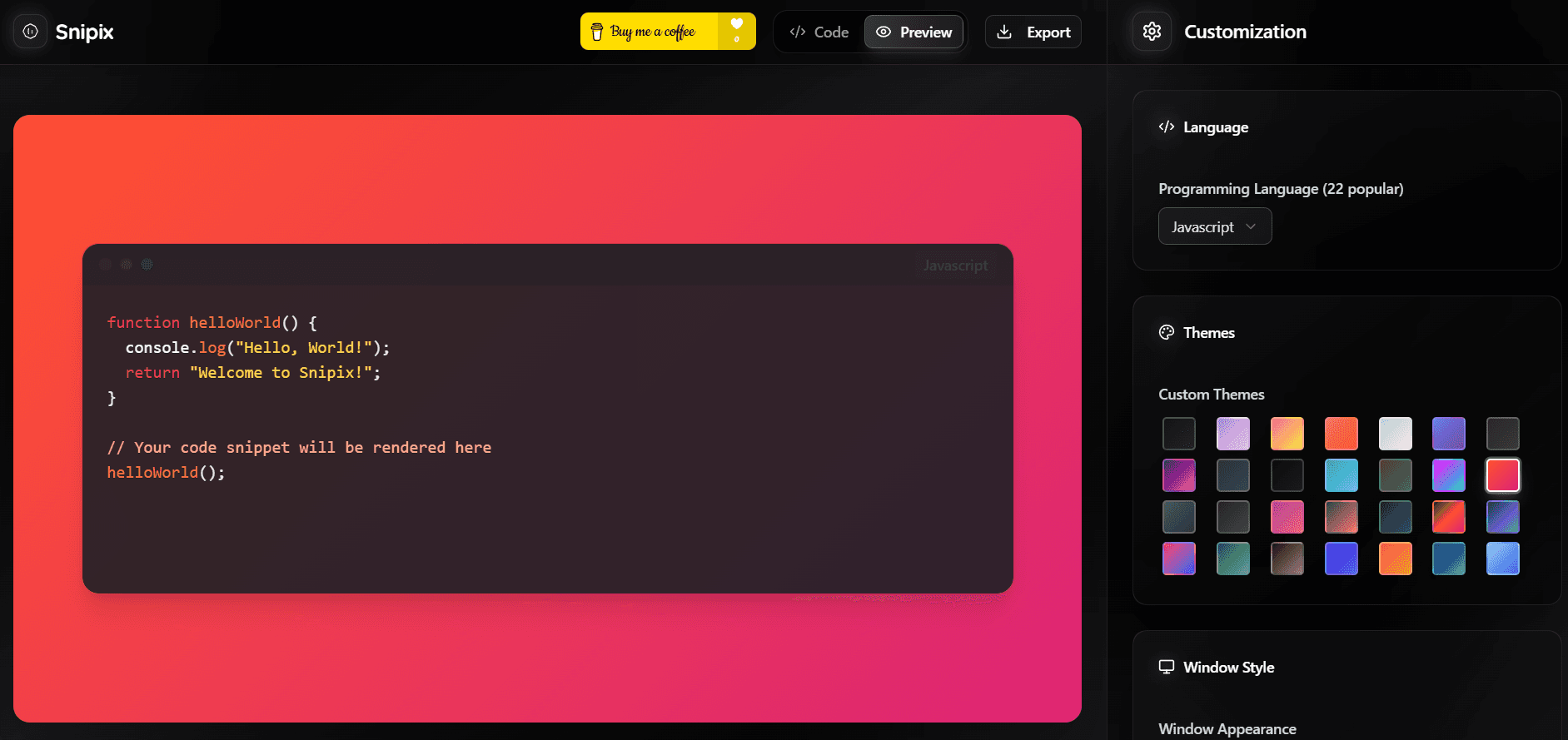
Task: Click the Themes palette icon
Action: click(1167, 332)
